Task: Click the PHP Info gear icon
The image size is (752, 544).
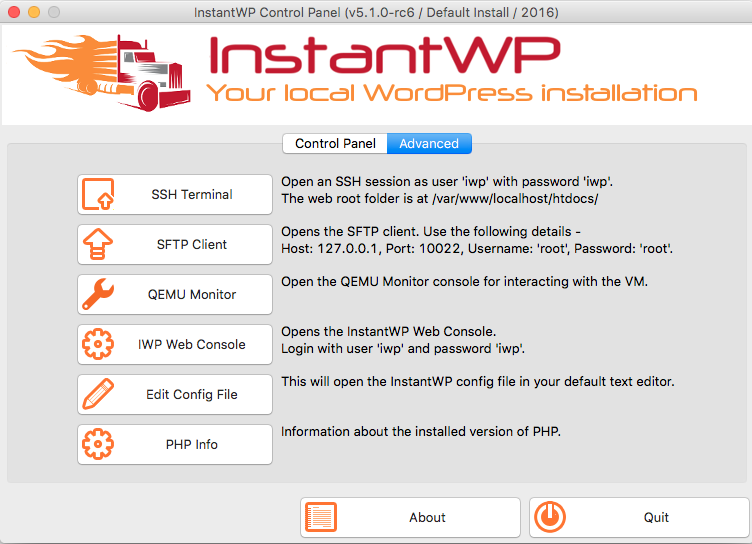Action: click(98, 444)
